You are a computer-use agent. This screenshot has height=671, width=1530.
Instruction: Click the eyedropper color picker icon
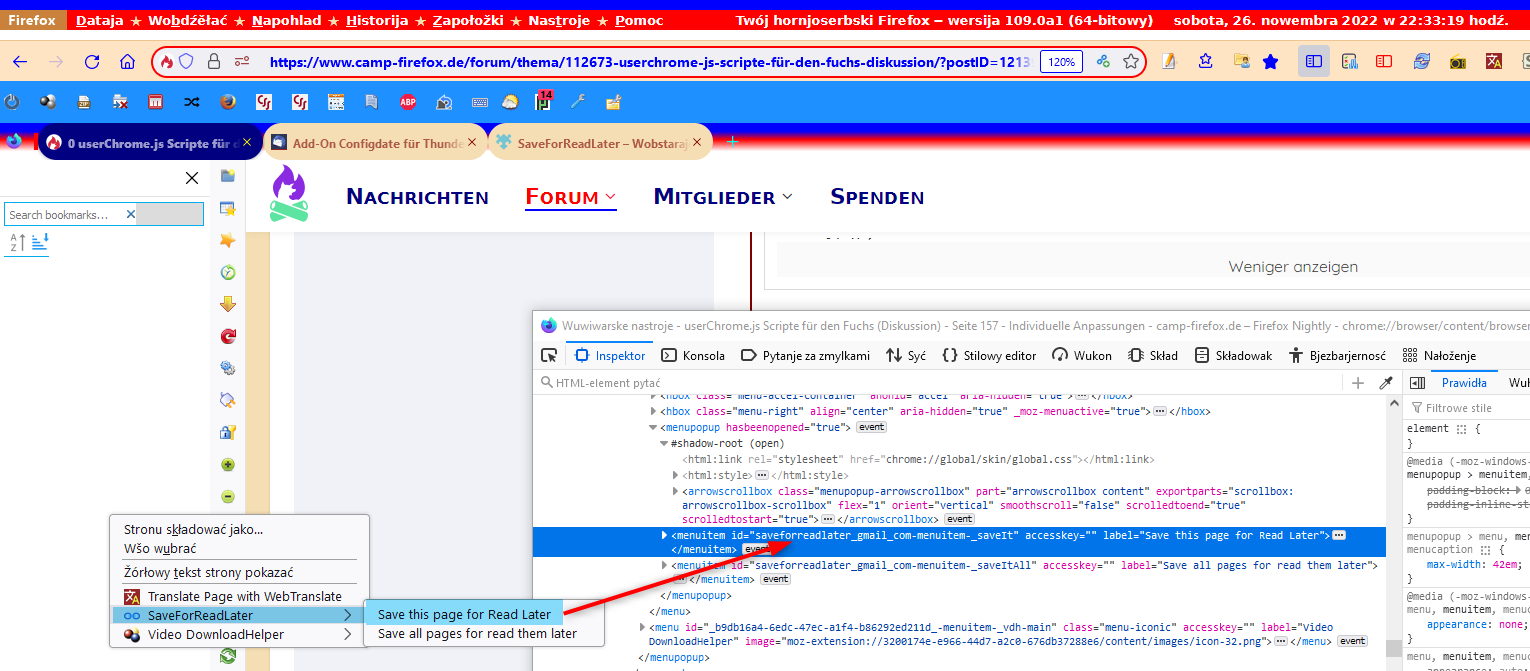(x=1386, y=383)
